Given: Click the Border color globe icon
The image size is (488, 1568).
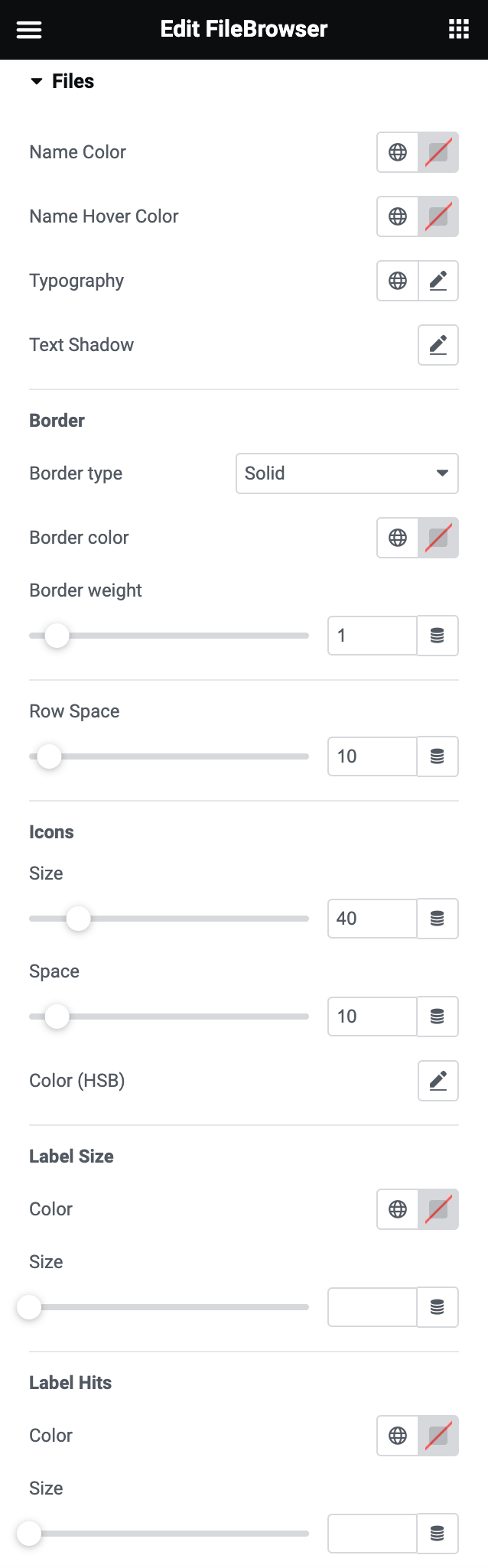Looking at the screenshot, I should point(397,538).
